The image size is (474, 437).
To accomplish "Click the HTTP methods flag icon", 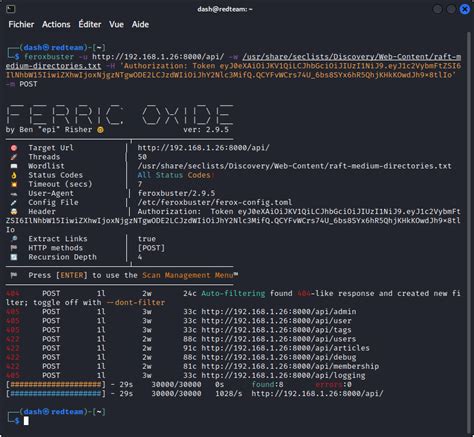I will point(14,248).
